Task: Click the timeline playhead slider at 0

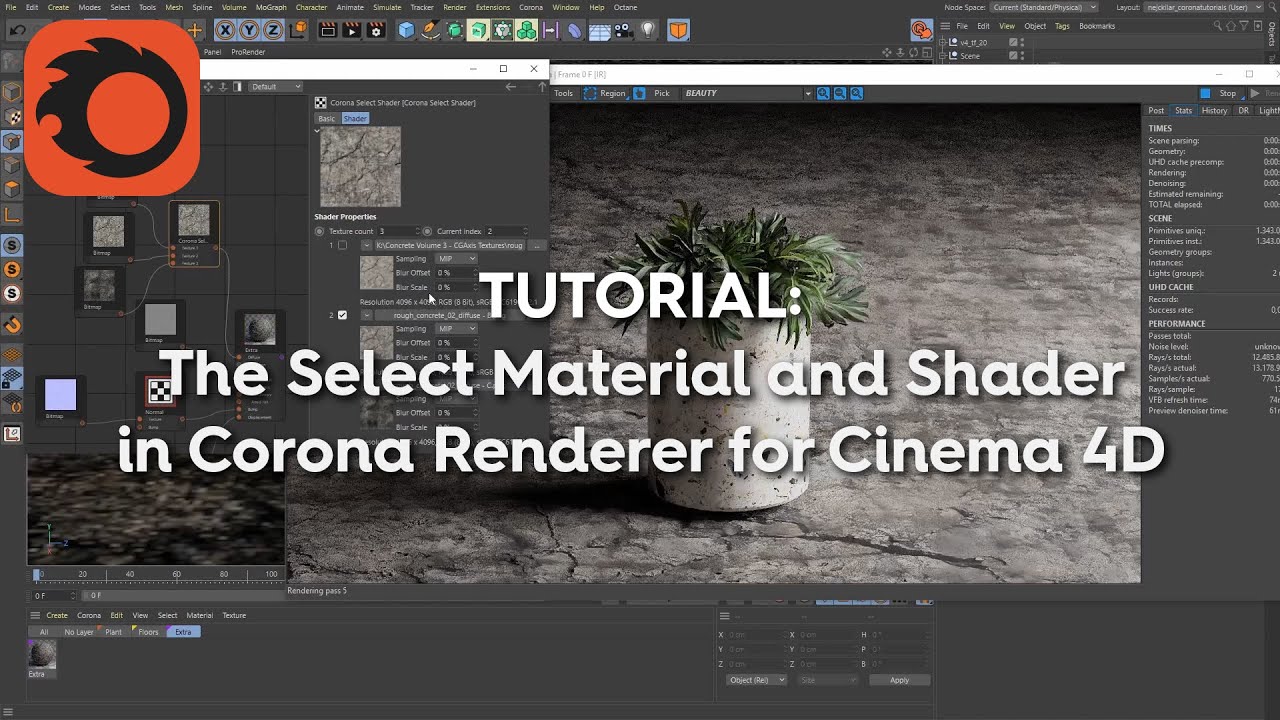Action: (x=37, y=574)
